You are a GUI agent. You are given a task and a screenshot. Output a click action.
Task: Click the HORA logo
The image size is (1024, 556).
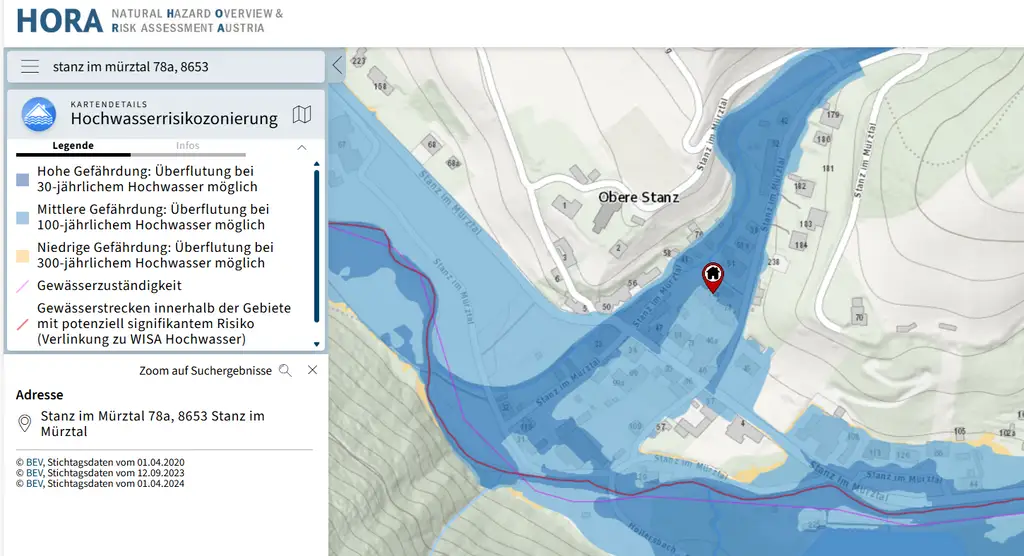[59, 22]
